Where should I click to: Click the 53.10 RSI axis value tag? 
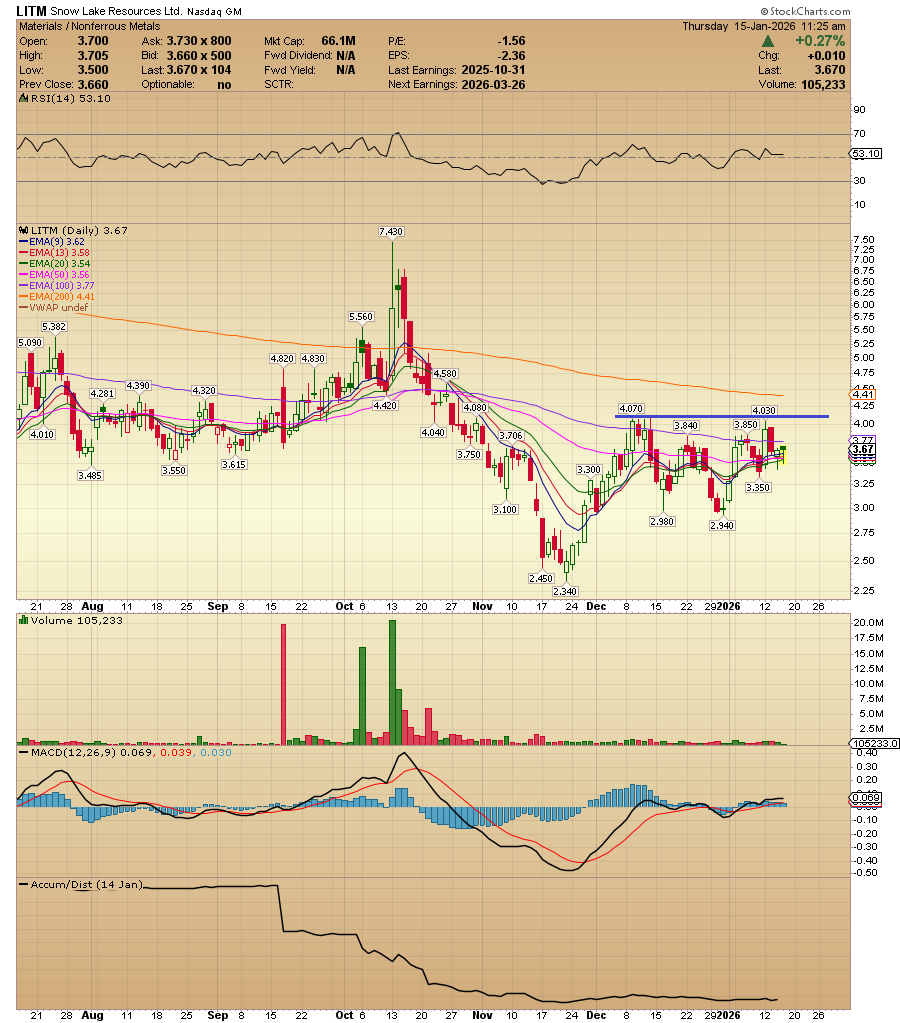(x=867, y=153)
